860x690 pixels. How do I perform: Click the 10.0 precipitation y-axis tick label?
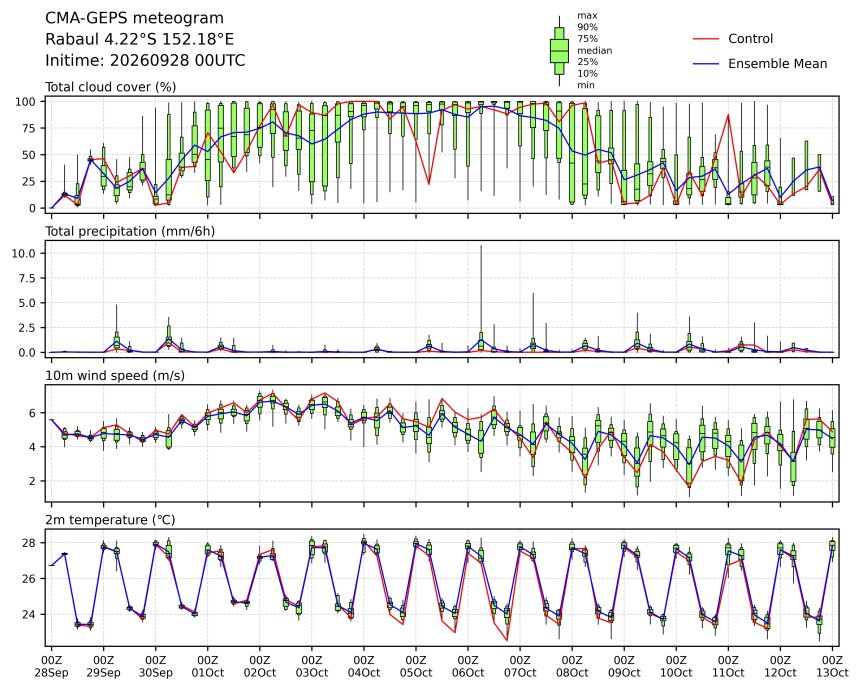(24, 253)
